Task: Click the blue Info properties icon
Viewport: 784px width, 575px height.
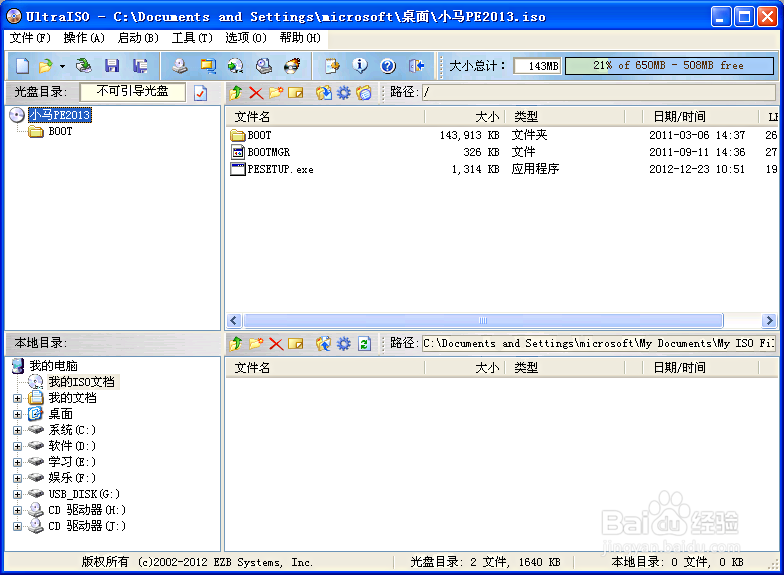Action: pos(360,66)
